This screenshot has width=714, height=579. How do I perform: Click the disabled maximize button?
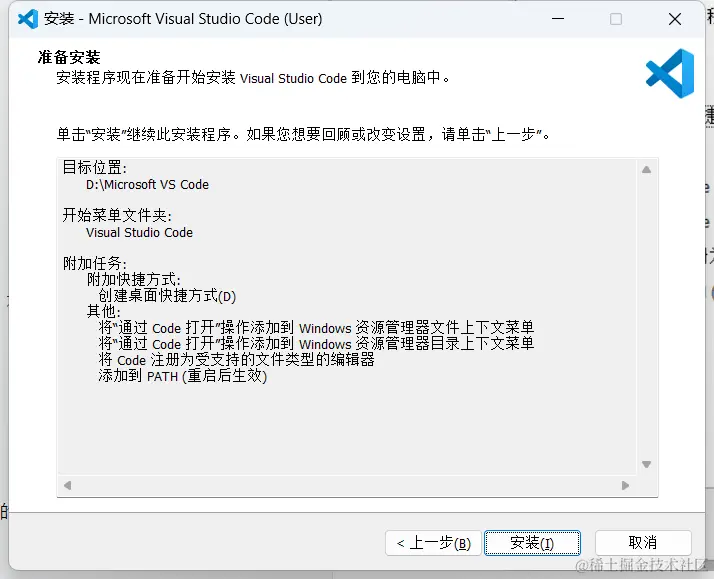616,19
